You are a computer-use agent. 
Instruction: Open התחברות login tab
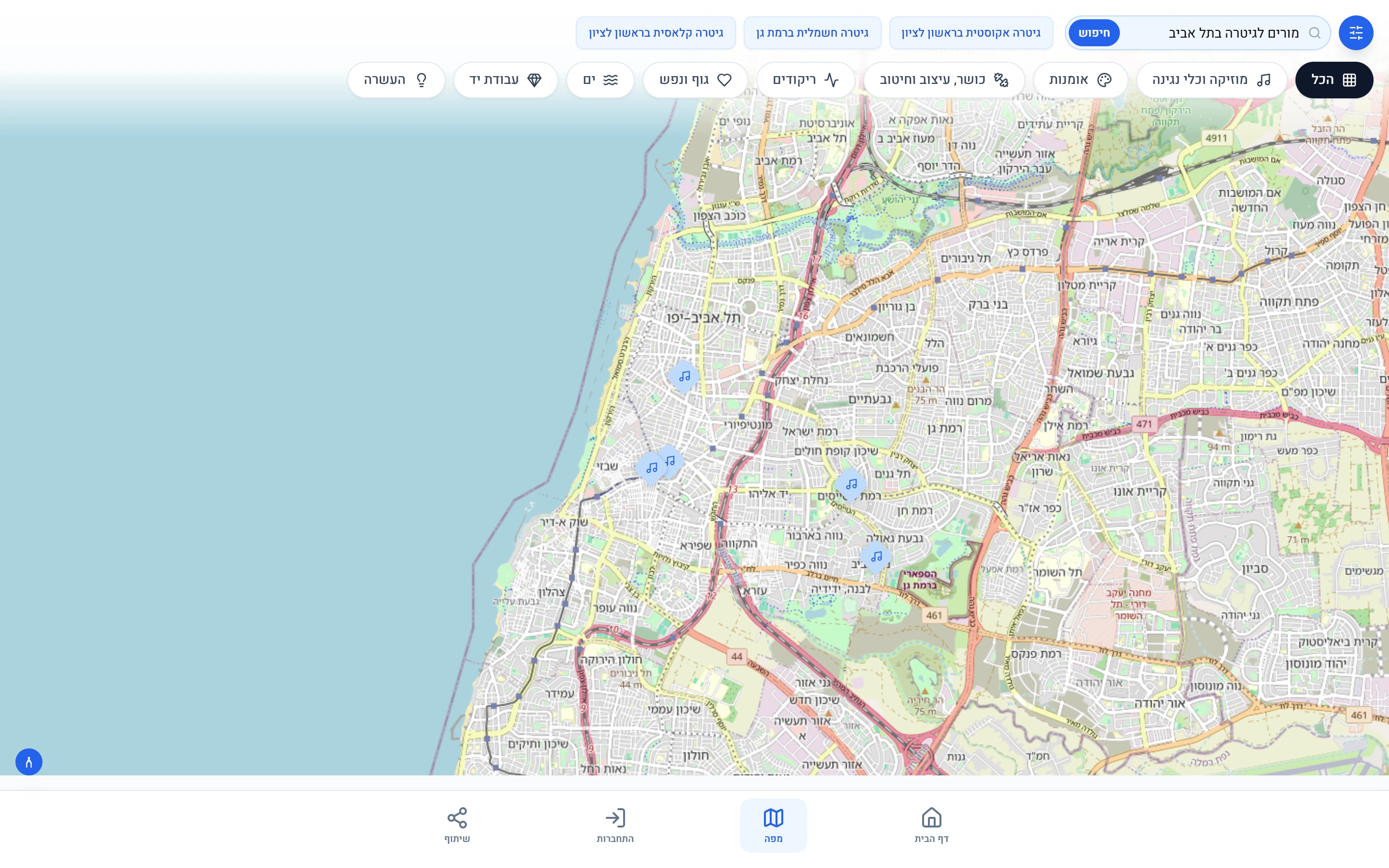[x=615, y=825]
